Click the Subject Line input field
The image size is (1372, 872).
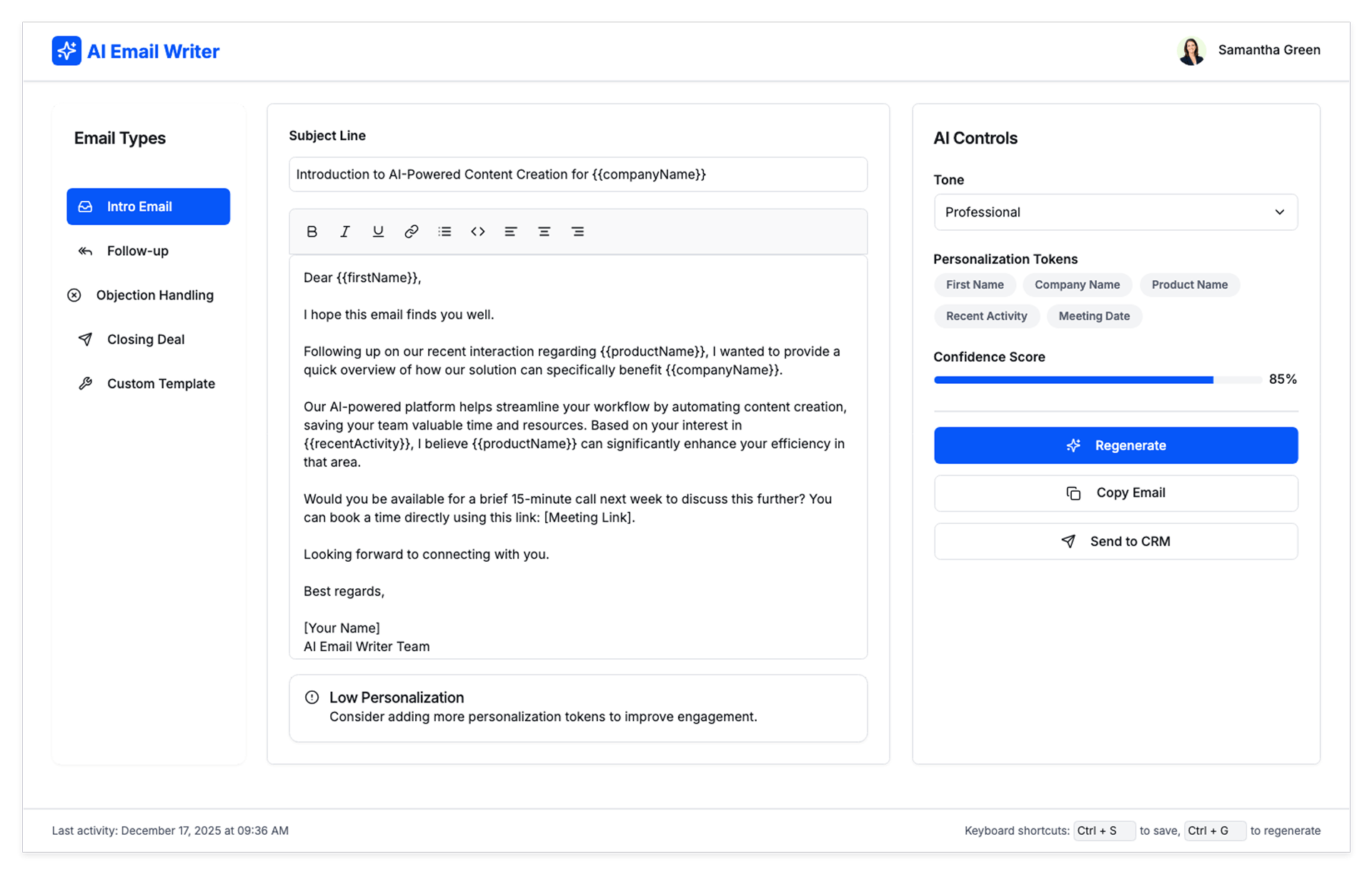[x=577, y=175]
